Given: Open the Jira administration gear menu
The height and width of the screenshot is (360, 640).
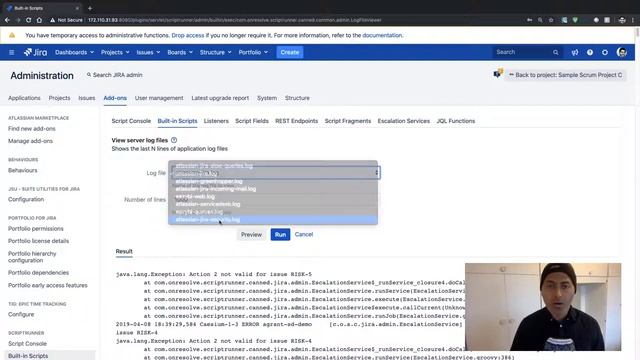Looking at the screenshot, I should point(605,52).
